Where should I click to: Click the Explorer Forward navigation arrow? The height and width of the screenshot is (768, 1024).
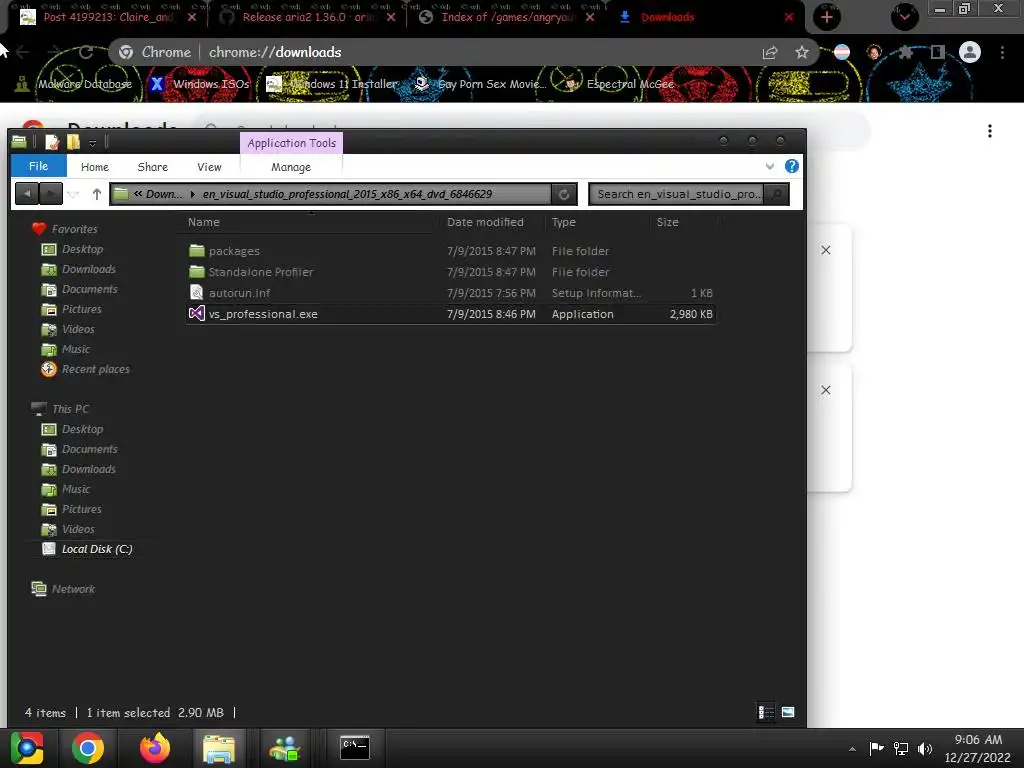click(x=51, y=194)
